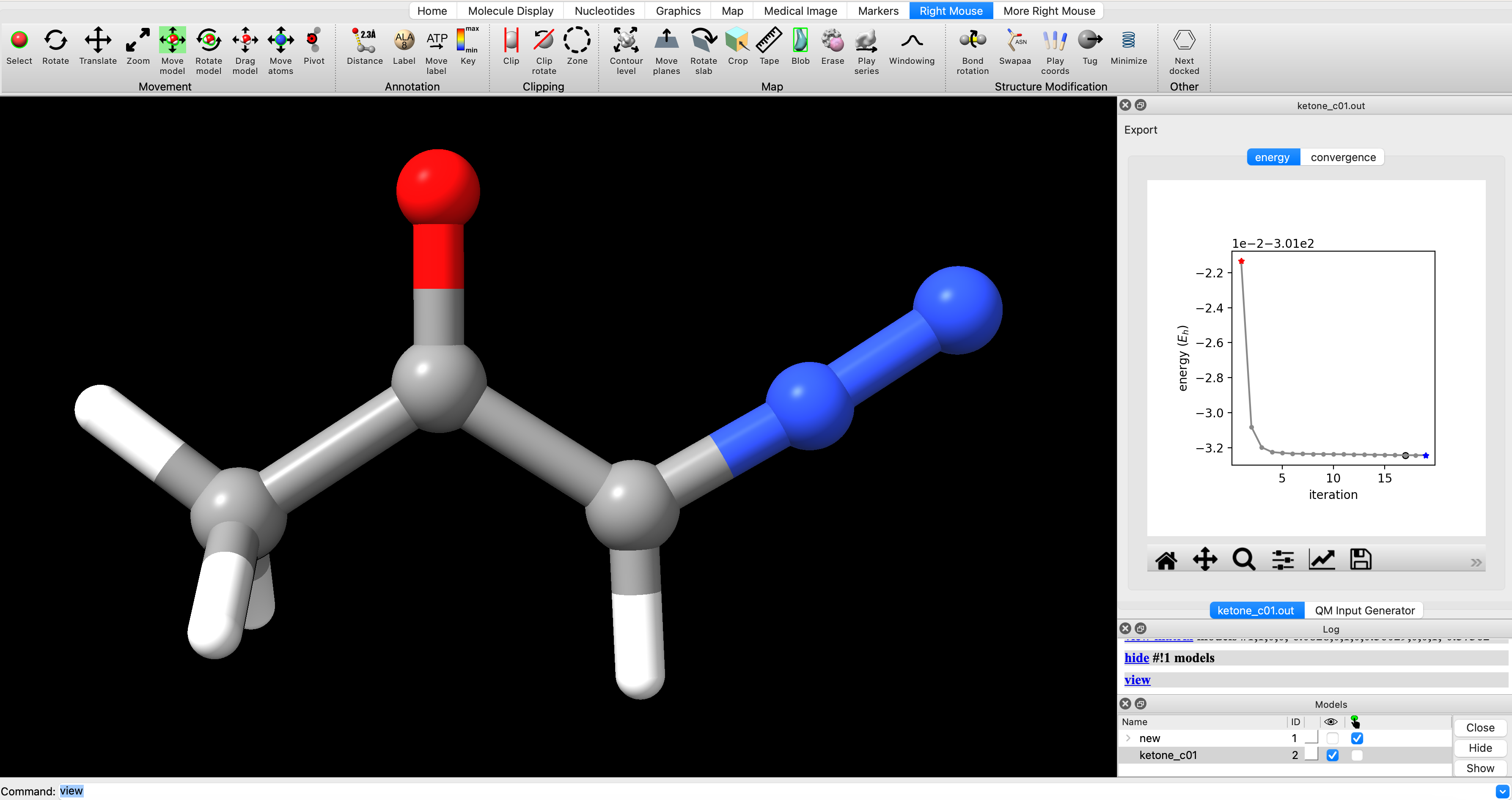Activate the plot zoom magnifier
1512x800 pixels.
pyautogui.click(x=1244, y=559)
